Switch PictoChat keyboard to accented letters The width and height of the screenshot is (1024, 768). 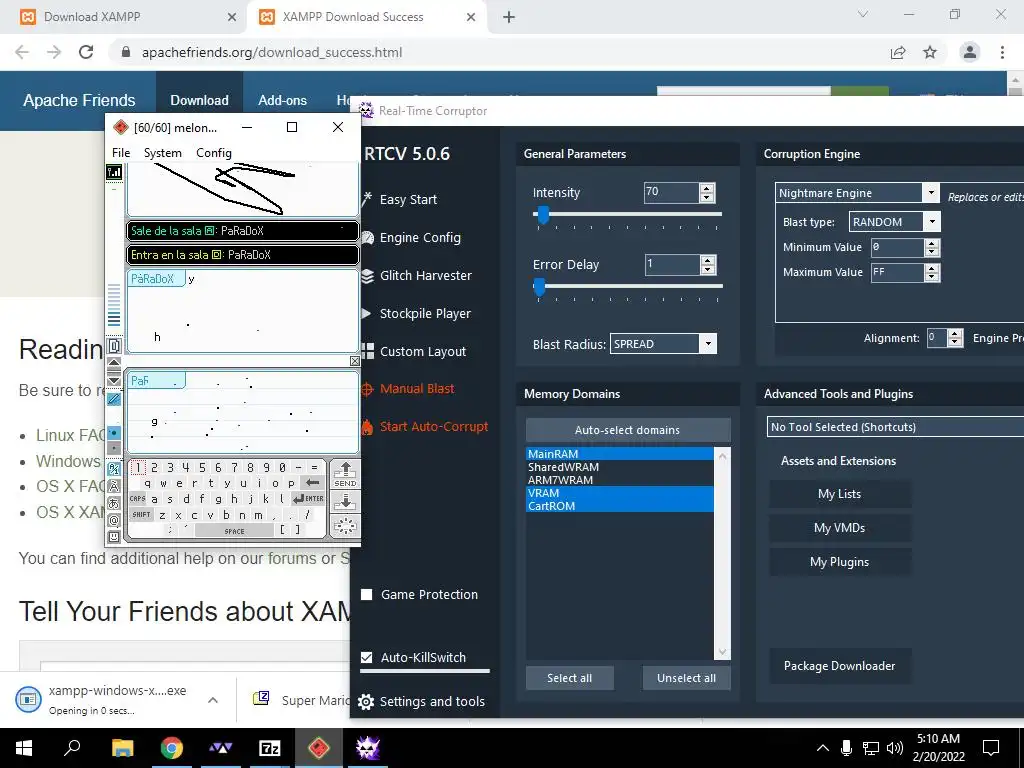point(114,486)
